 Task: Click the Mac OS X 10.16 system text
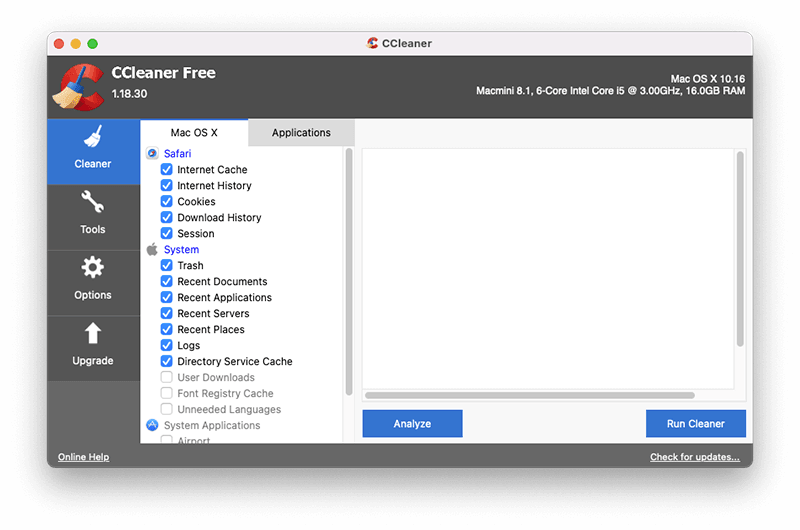708,79
